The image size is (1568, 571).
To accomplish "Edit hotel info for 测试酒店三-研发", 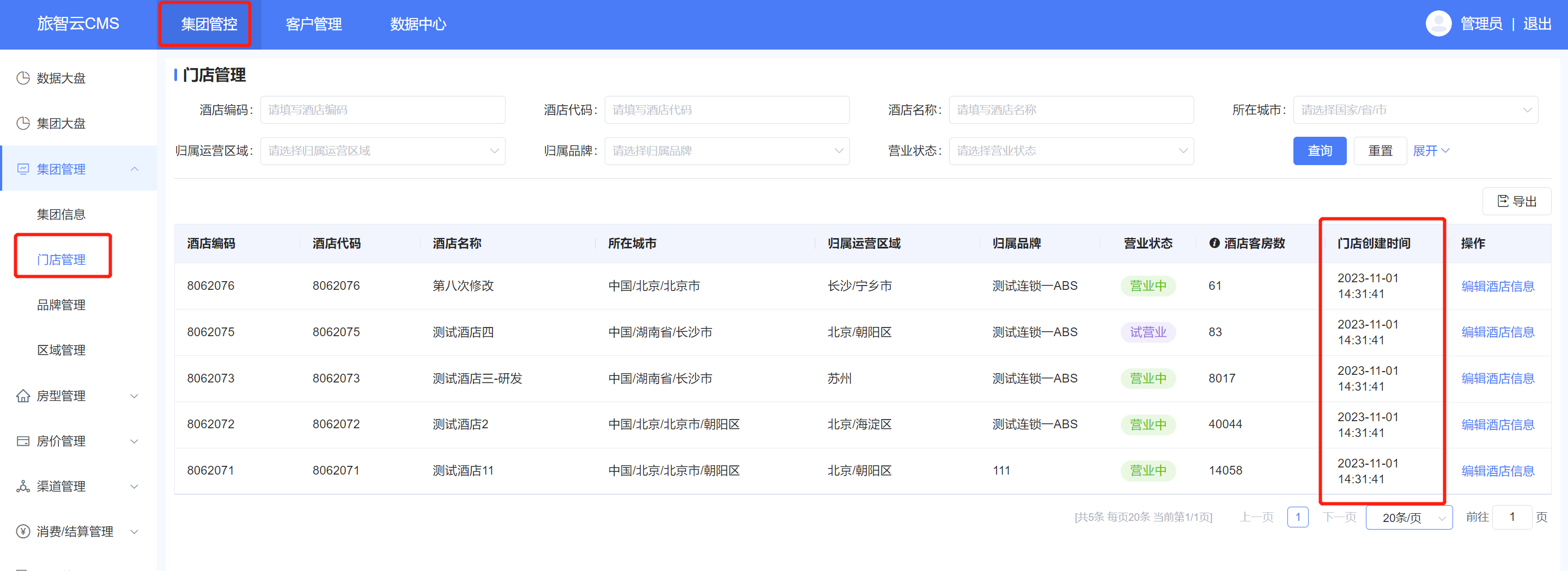I will click(1497, 379).
